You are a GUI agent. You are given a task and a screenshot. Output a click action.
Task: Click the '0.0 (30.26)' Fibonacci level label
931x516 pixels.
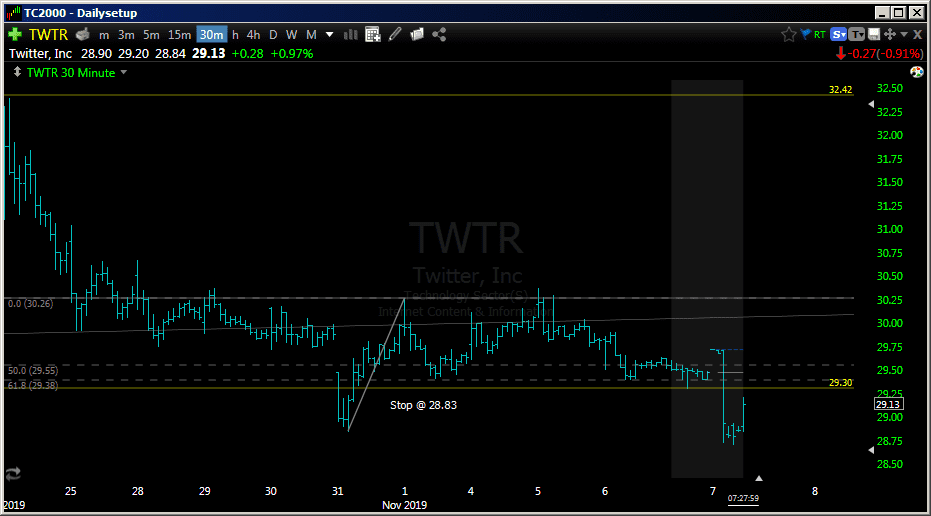[30, 303]
